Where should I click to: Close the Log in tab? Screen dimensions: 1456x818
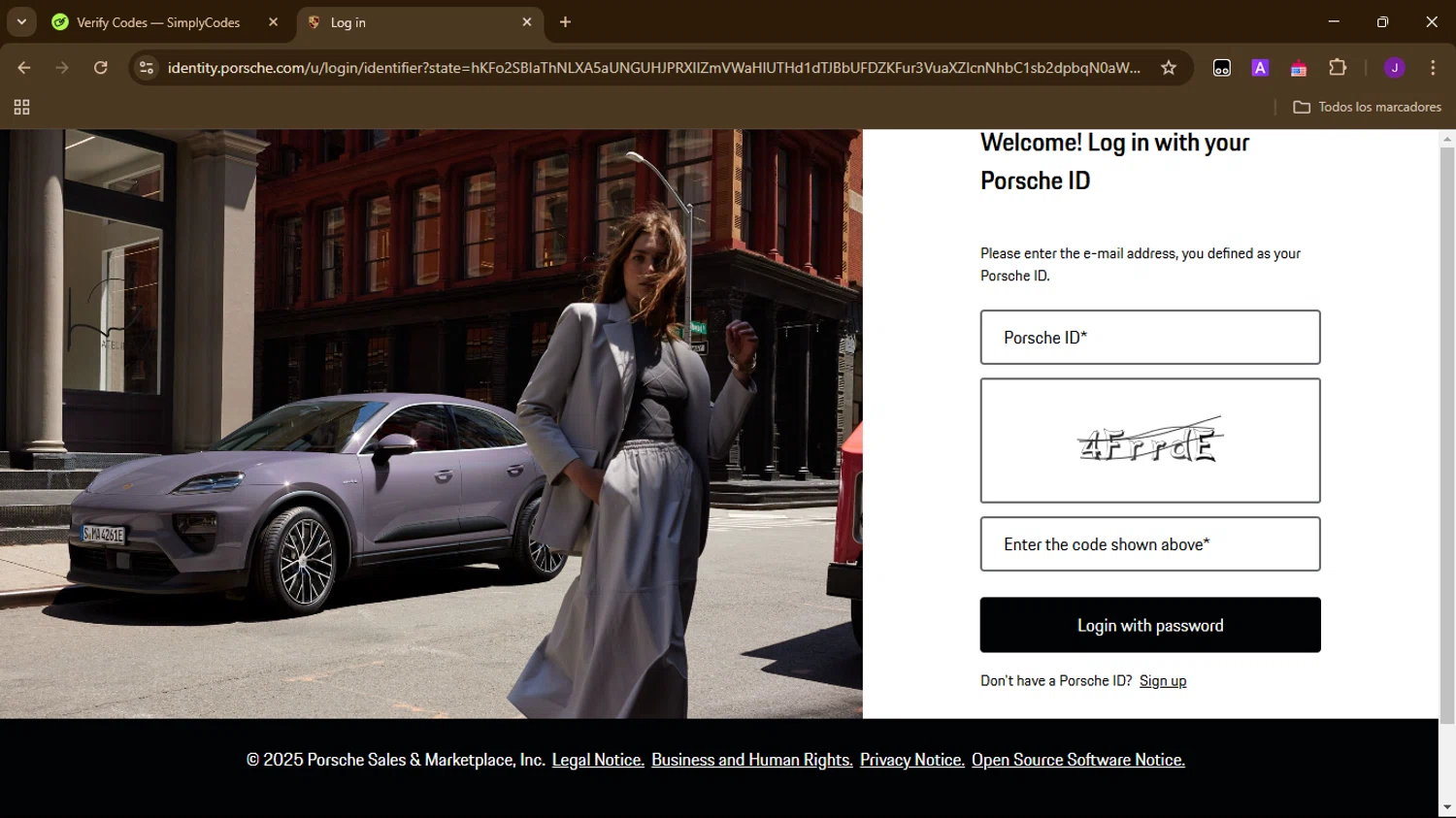pyautogui.click(x=527, y=22)
